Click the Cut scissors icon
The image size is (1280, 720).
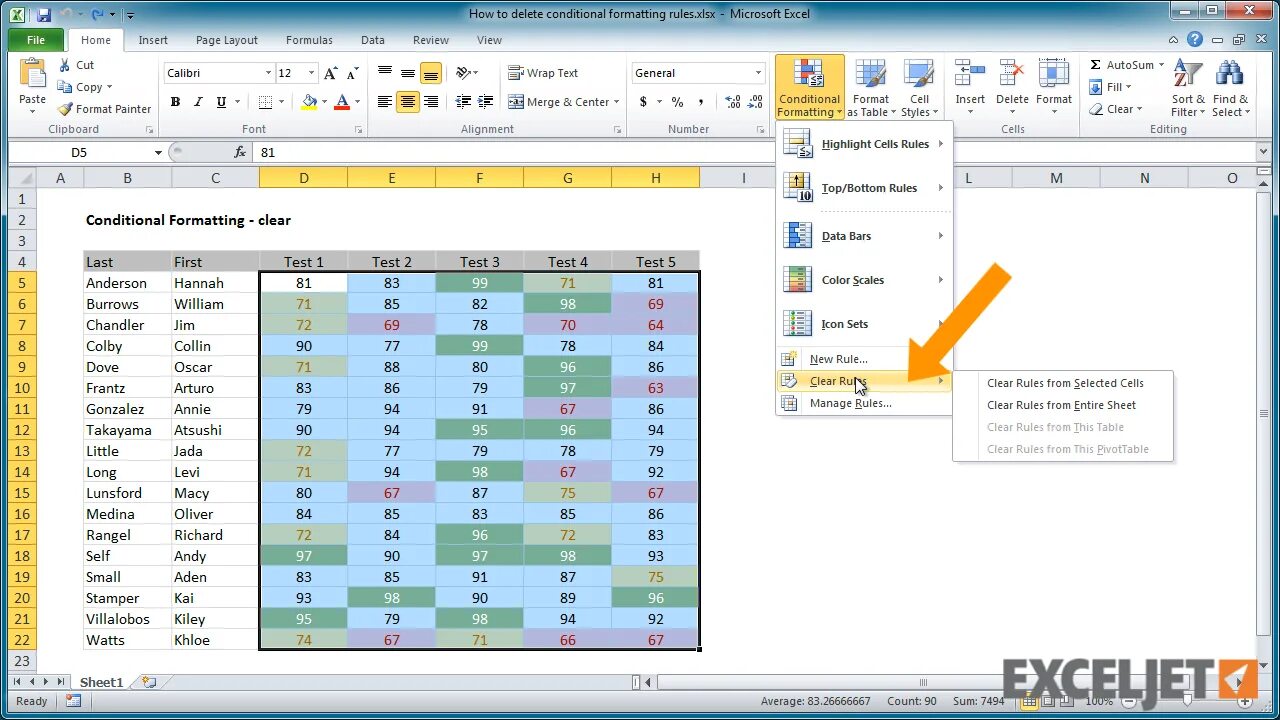point(65,65)
